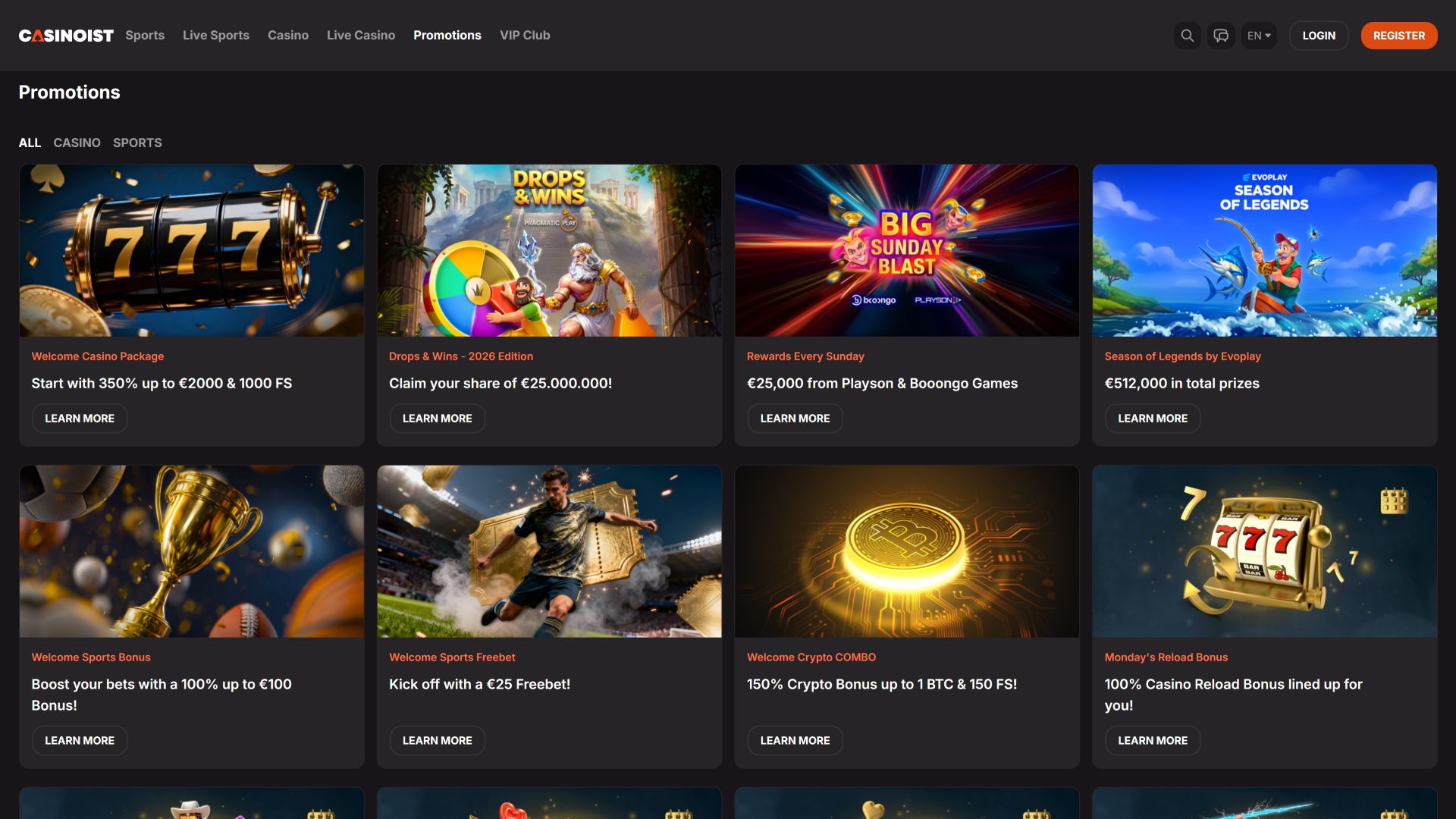This screenshot has height=819, width=1456.
Task: Open the Drops & Wins banner image
Action: pyautogui.click(x=550, y=250)
